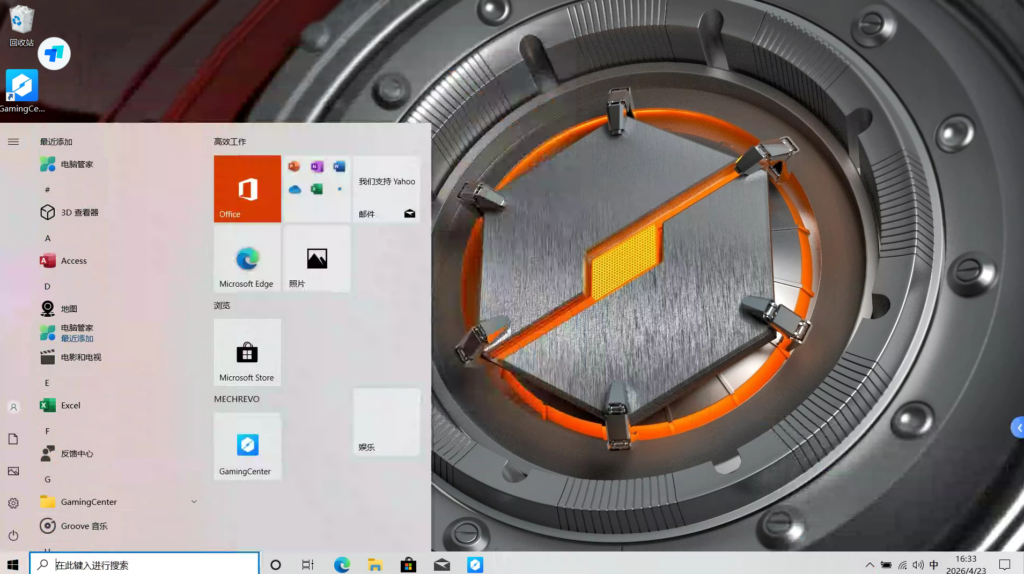Jump to letter A section header
The width and height of the screenshot is (1024, 574).
pyautogui.click(x=48, y=238)
